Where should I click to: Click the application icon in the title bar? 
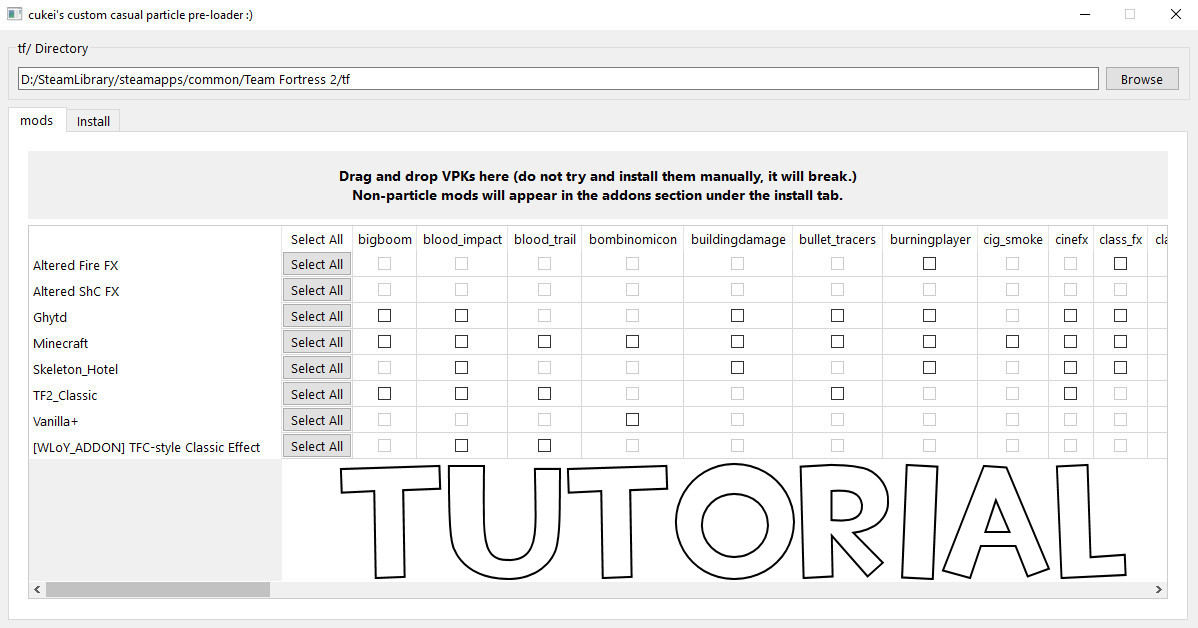pyautogui.click(x=14, y=14)
